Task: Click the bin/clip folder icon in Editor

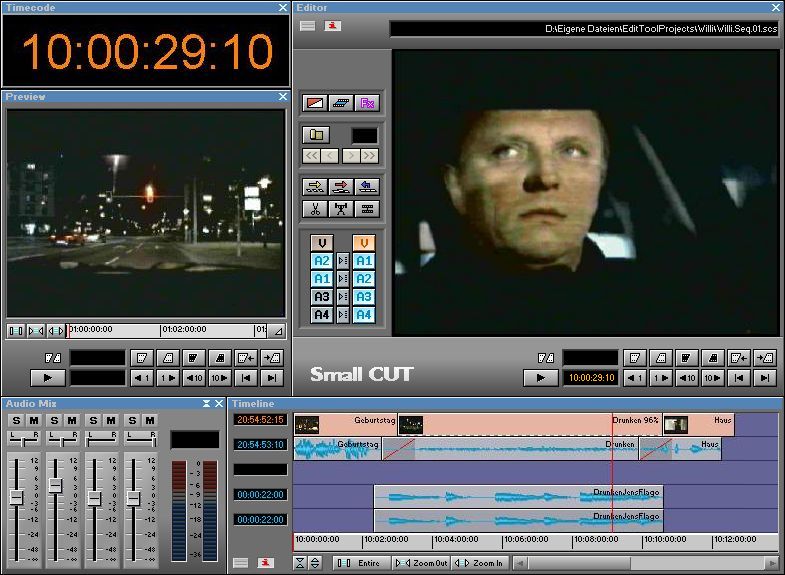Action: tap(316, 135)
